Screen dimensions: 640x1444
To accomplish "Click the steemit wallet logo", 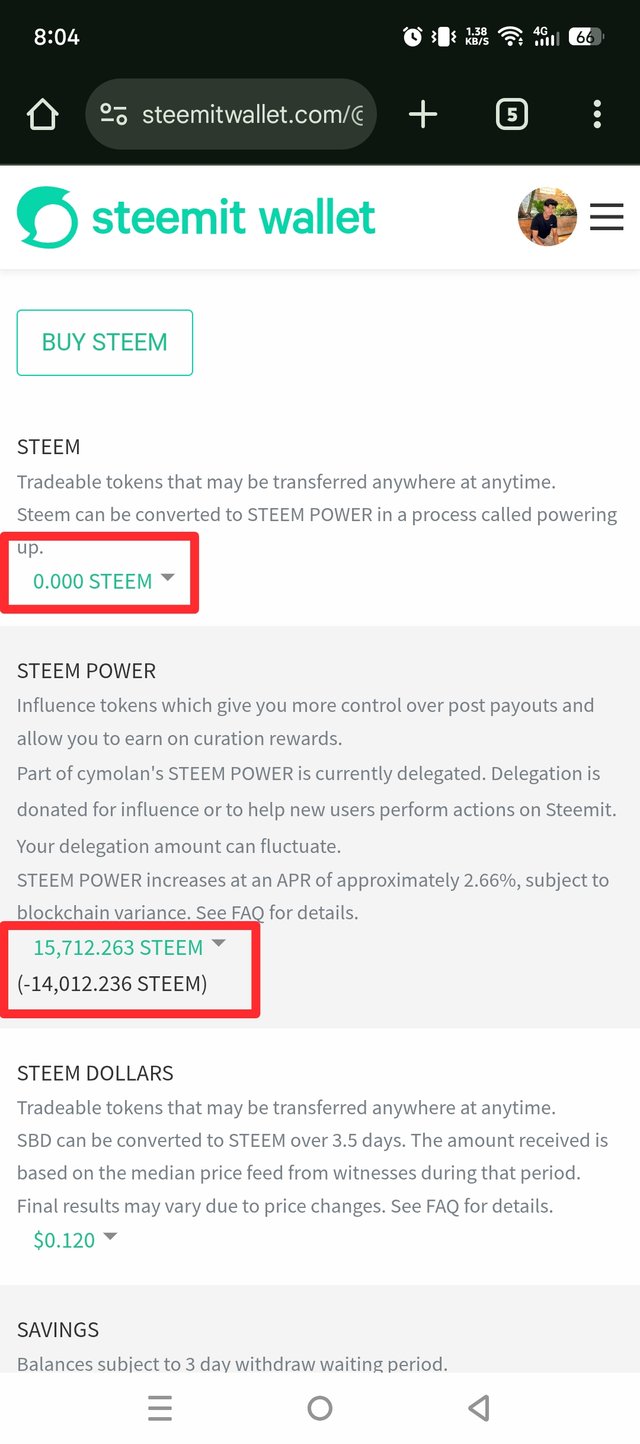I will (46, 217).
